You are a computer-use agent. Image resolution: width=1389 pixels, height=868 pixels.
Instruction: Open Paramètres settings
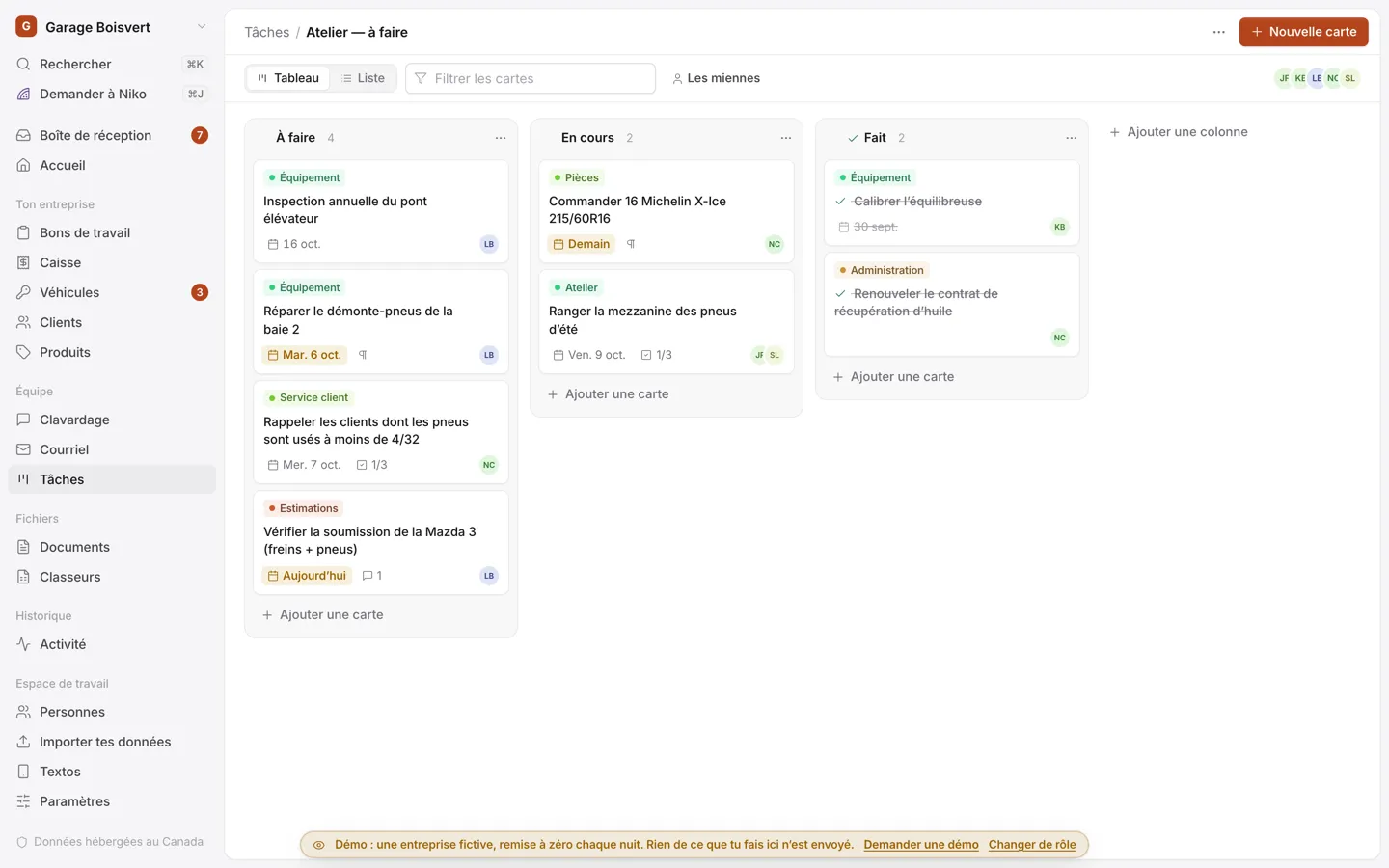point(112,801)
